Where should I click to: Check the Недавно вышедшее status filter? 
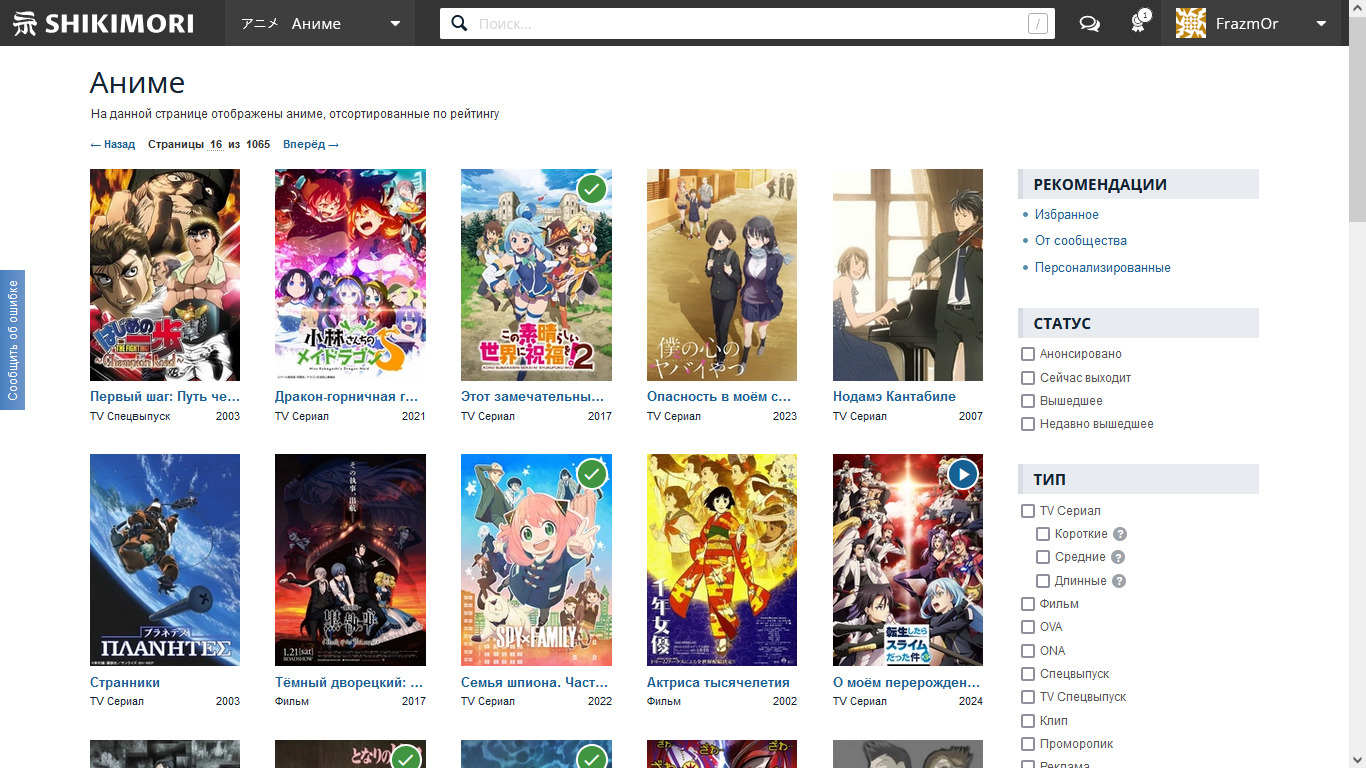pos(1028,424)
